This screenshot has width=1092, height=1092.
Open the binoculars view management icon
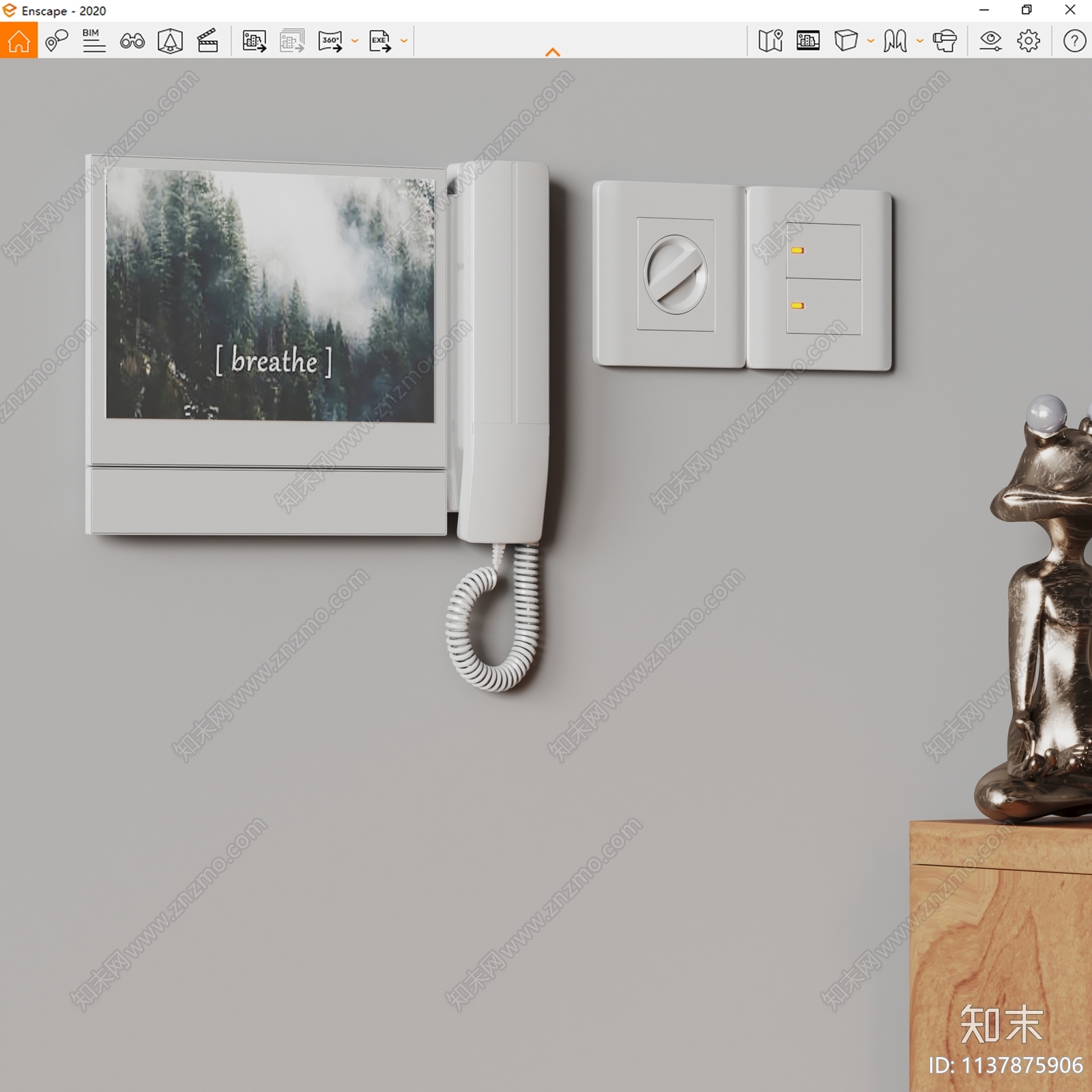click(132, 41)
